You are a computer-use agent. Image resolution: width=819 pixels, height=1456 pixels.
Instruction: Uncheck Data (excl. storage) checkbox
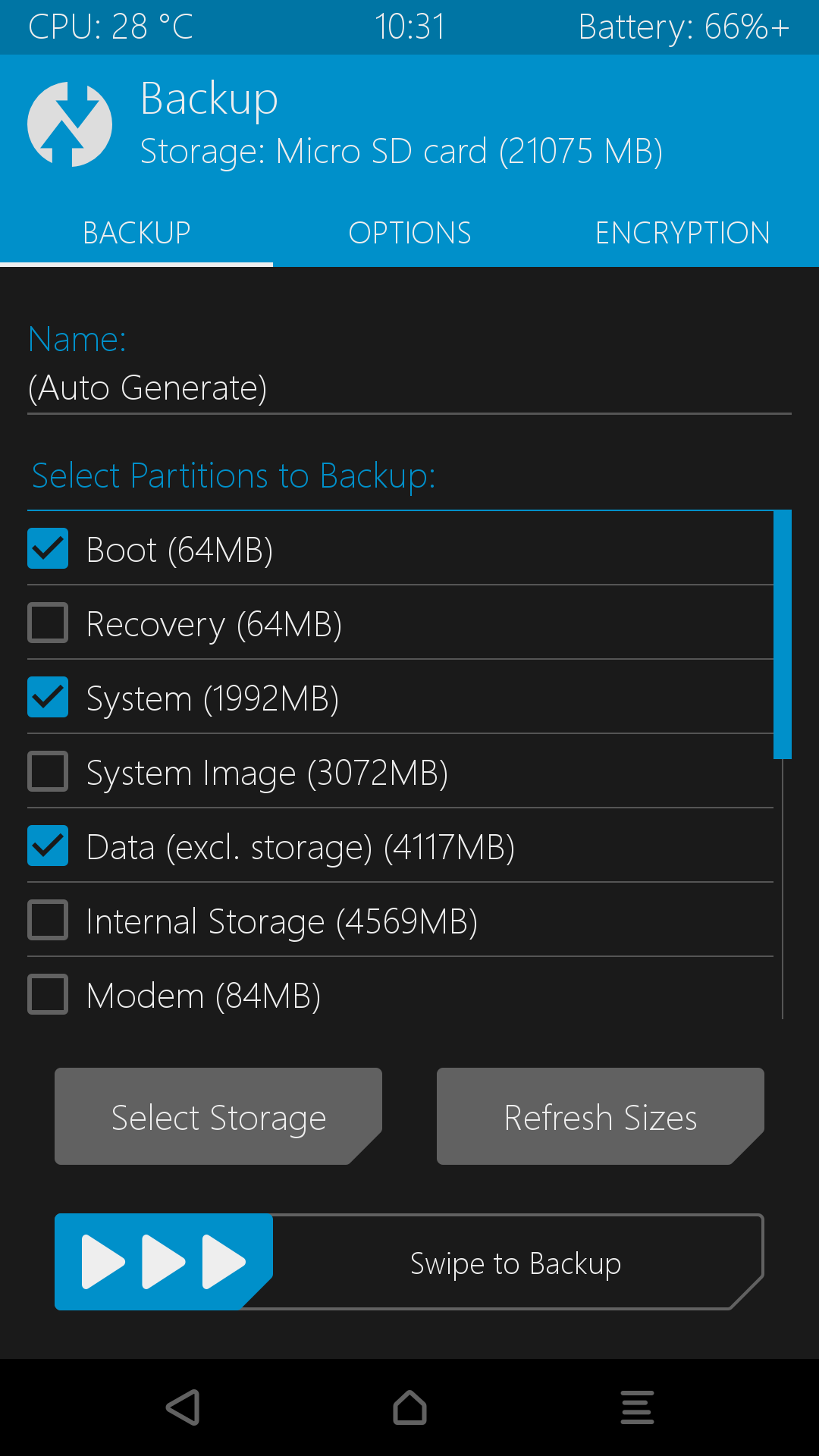coord(48,846)
